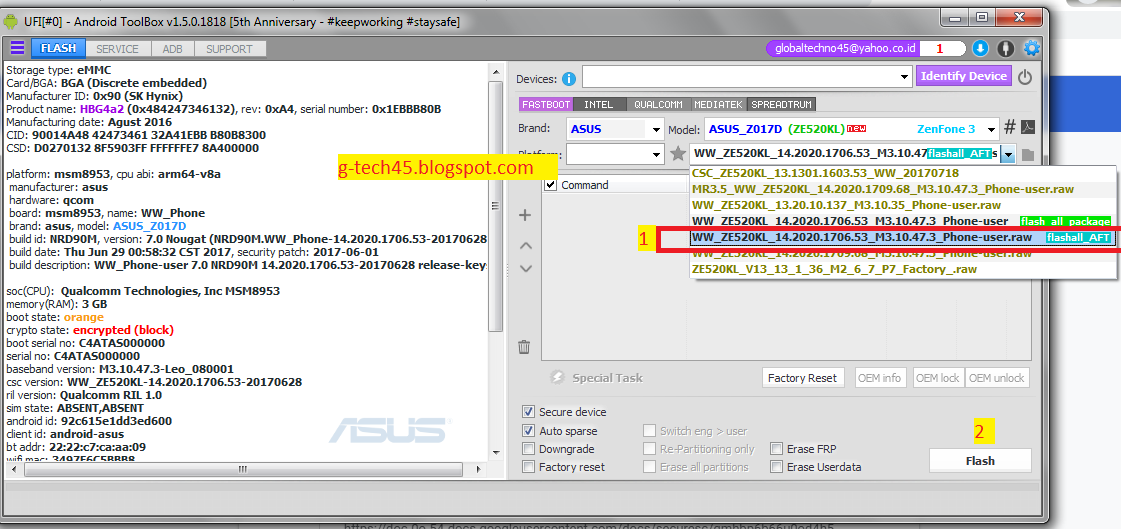The image size is (1121, 529).
Task: Open the Model ASUS_Z017D dropdown
Action: click(x=991, y=129)
